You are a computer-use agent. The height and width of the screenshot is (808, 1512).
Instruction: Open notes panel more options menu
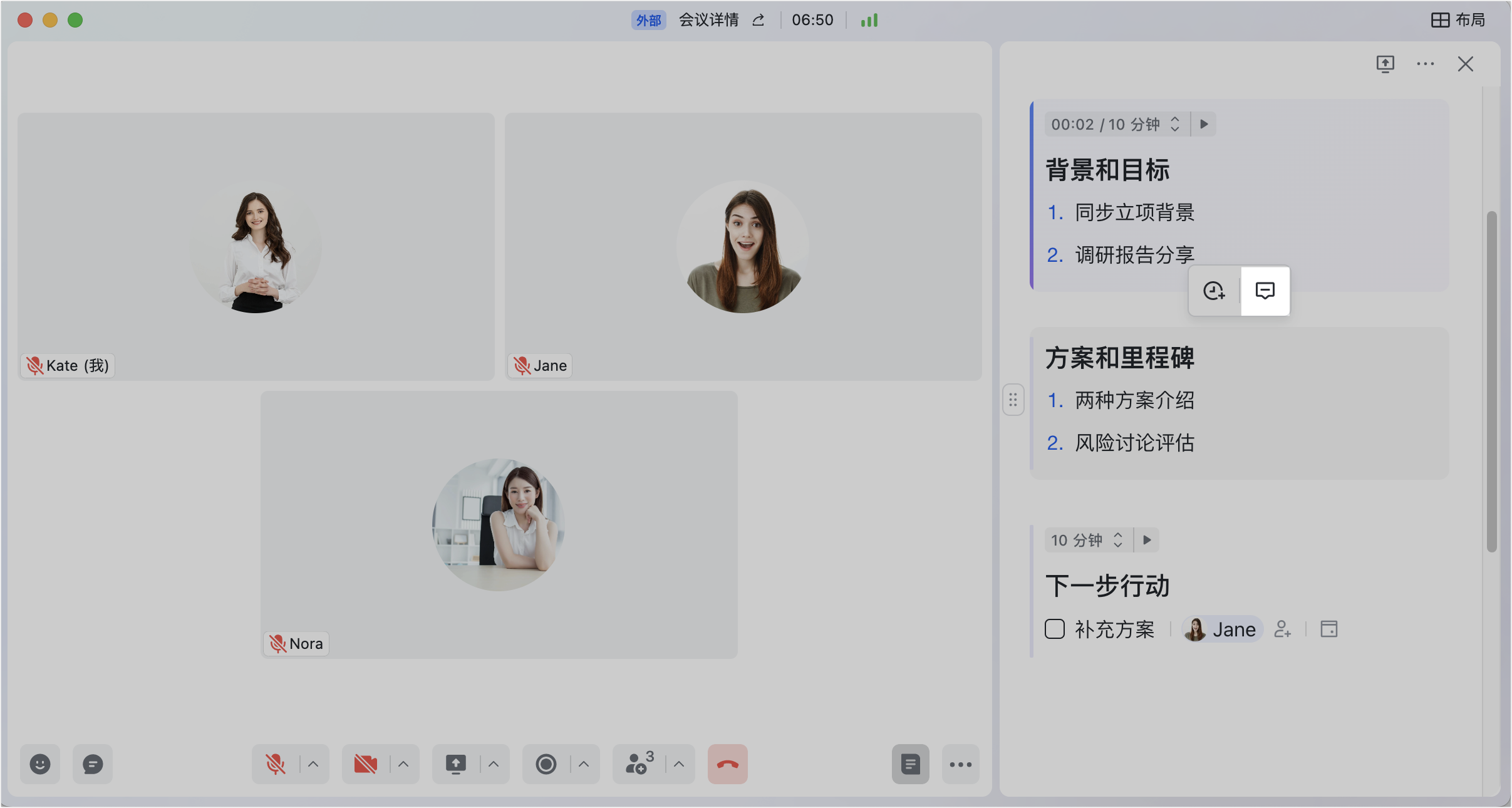(1426, 64)
